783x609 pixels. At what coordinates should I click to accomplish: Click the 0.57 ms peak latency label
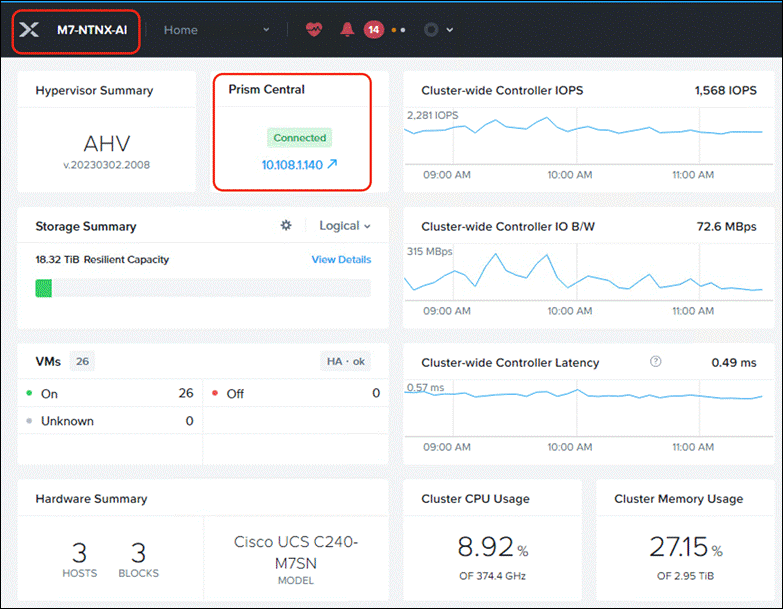point(425,387)
